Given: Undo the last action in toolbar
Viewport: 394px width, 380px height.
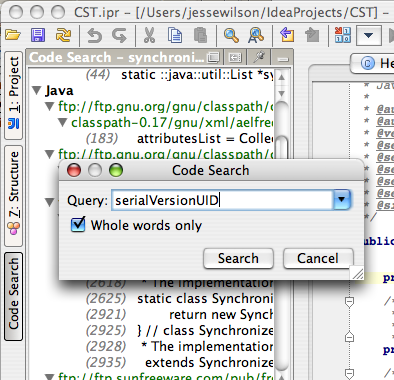Looking at the screenshot, I should (94, 35).
